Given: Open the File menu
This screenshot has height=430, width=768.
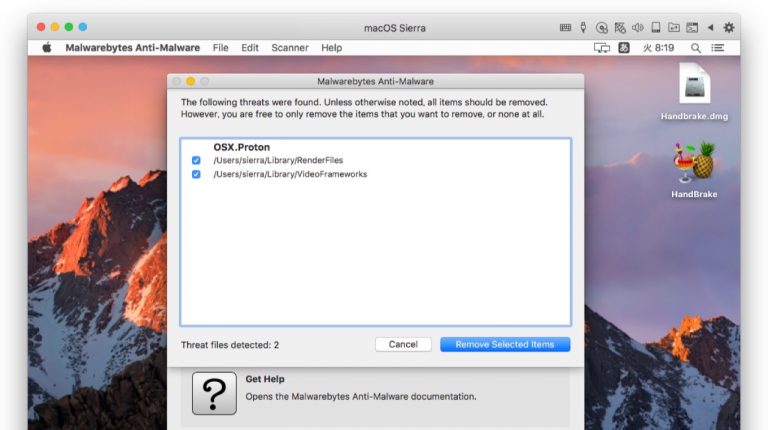Looking at the screenshot, I should pos(220,48).
